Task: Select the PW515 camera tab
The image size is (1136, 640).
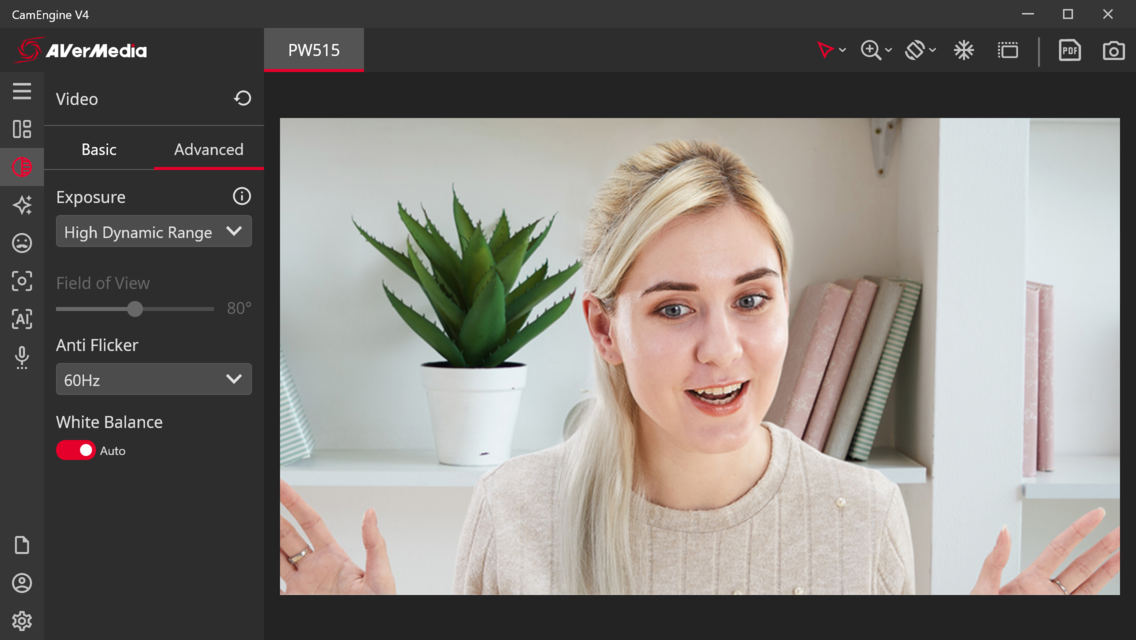Action: [314, 50]
